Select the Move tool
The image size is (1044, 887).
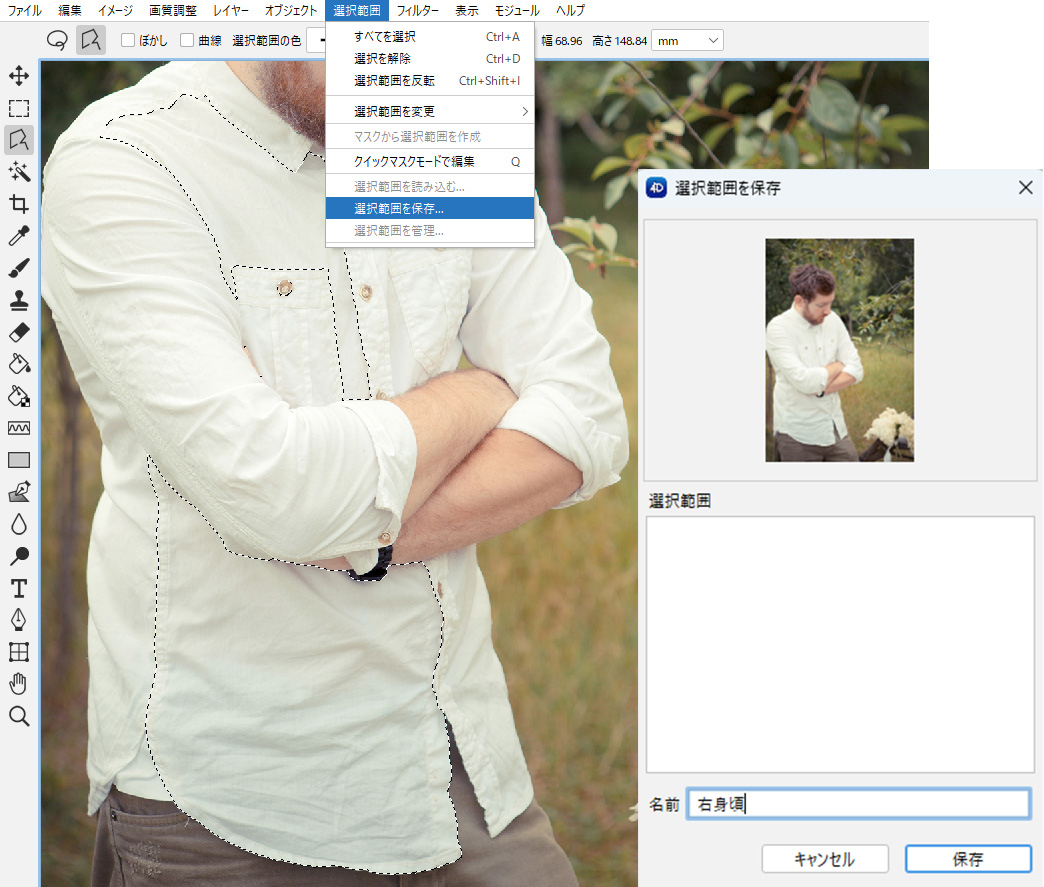click(19, 75)
